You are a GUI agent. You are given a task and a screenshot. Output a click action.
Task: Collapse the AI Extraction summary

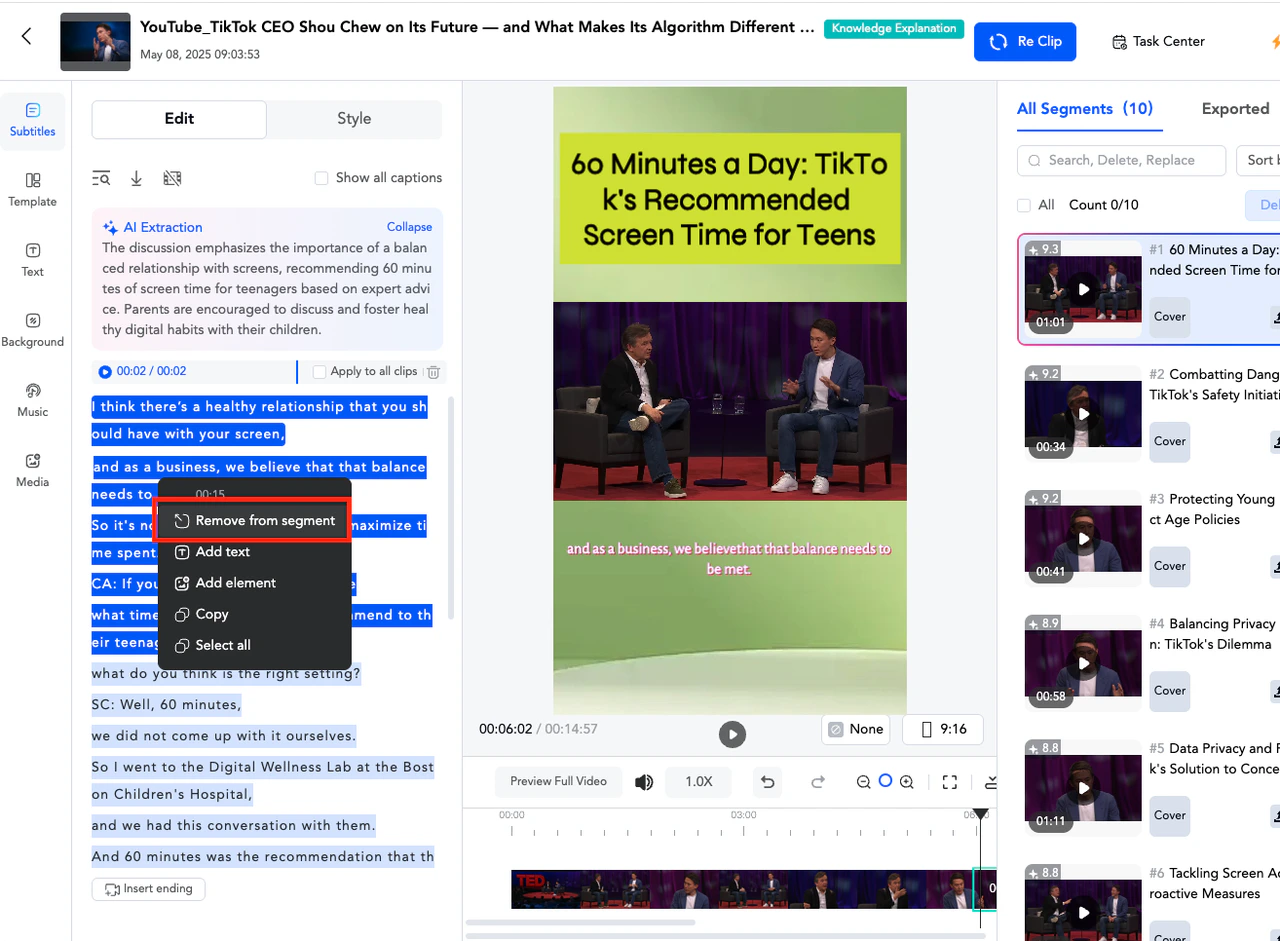pos(410,227)
